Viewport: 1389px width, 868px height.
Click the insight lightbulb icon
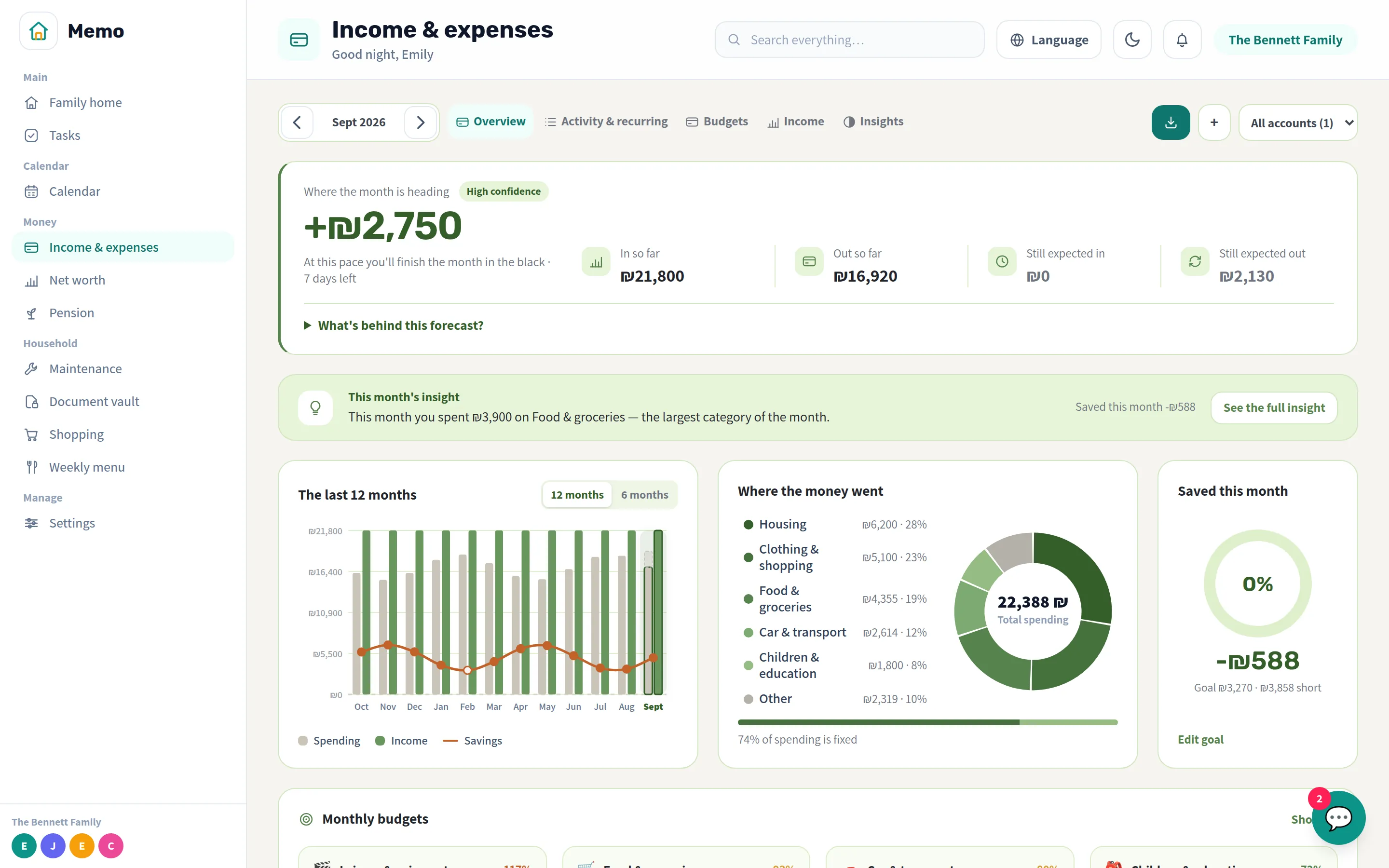pyautogui.click(x=315, y=407)
